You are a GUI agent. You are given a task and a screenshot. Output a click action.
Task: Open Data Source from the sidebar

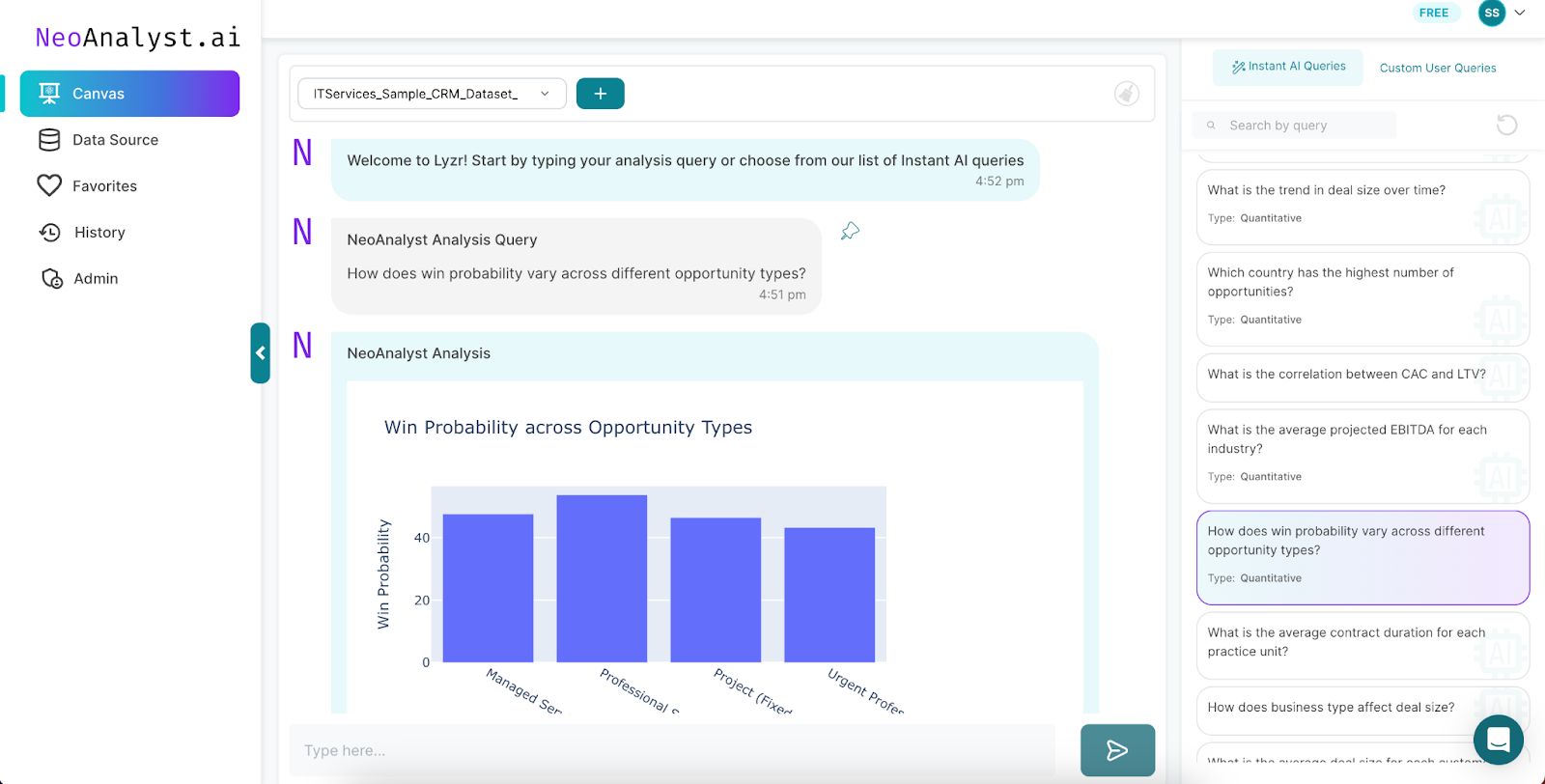(x=115, y=140)
